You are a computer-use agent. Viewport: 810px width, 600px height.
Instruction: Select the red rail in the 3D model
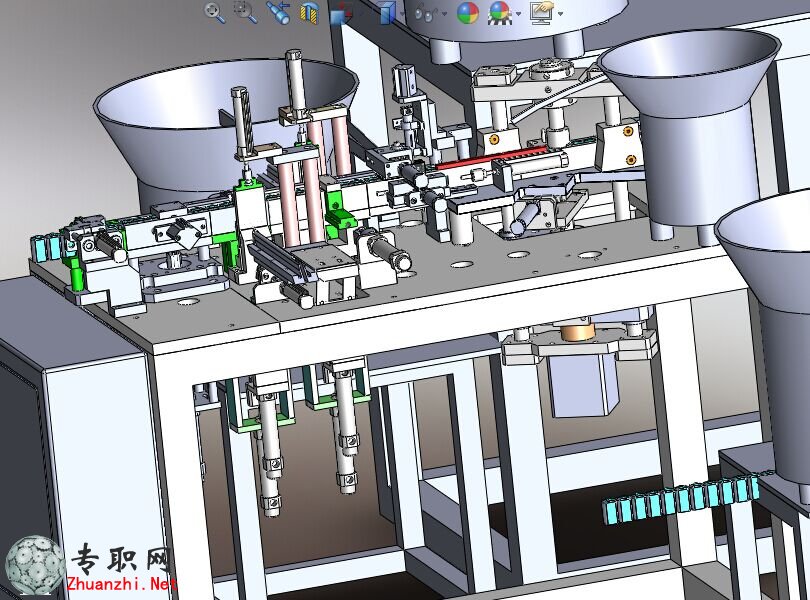click(491, 158)
